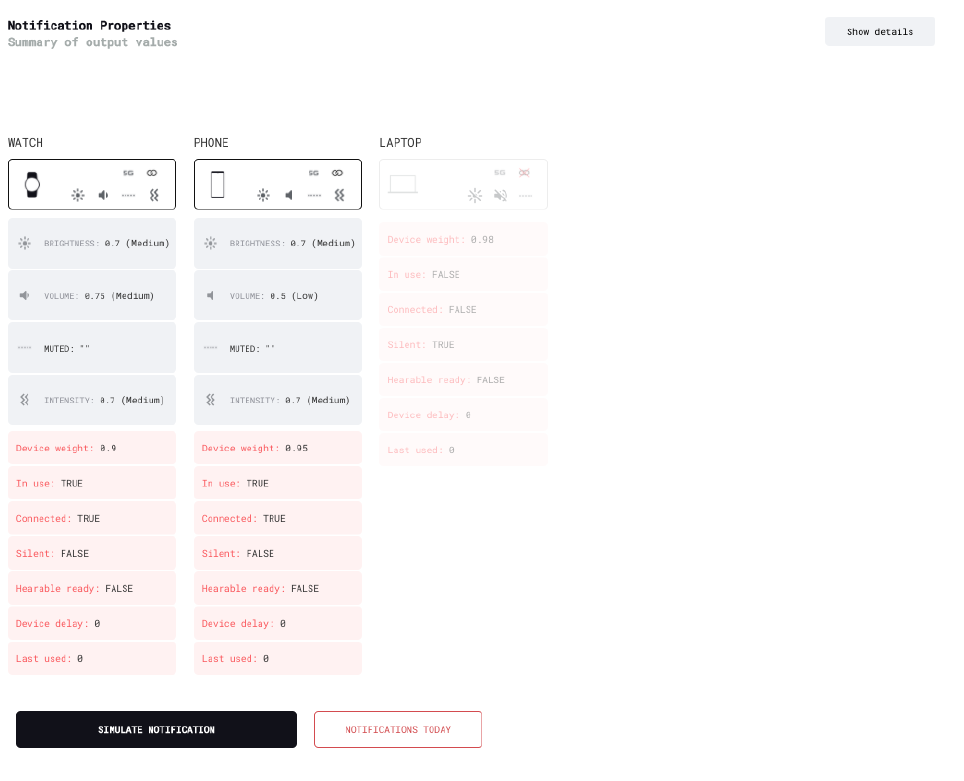Click Watch "Device weight: 0.9" row
964x781 pixels.
(x=92, y=448)
